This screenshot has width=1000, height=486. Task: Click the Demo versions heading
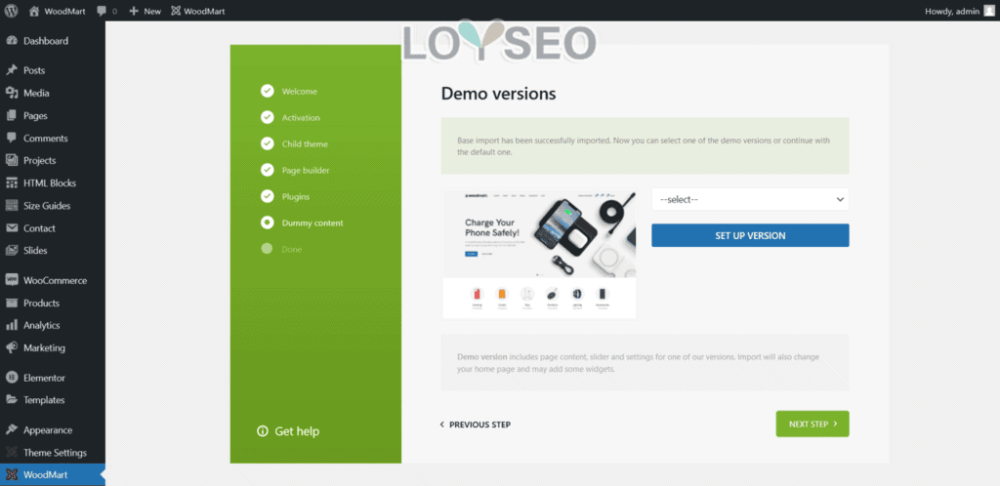coord(499,94)
